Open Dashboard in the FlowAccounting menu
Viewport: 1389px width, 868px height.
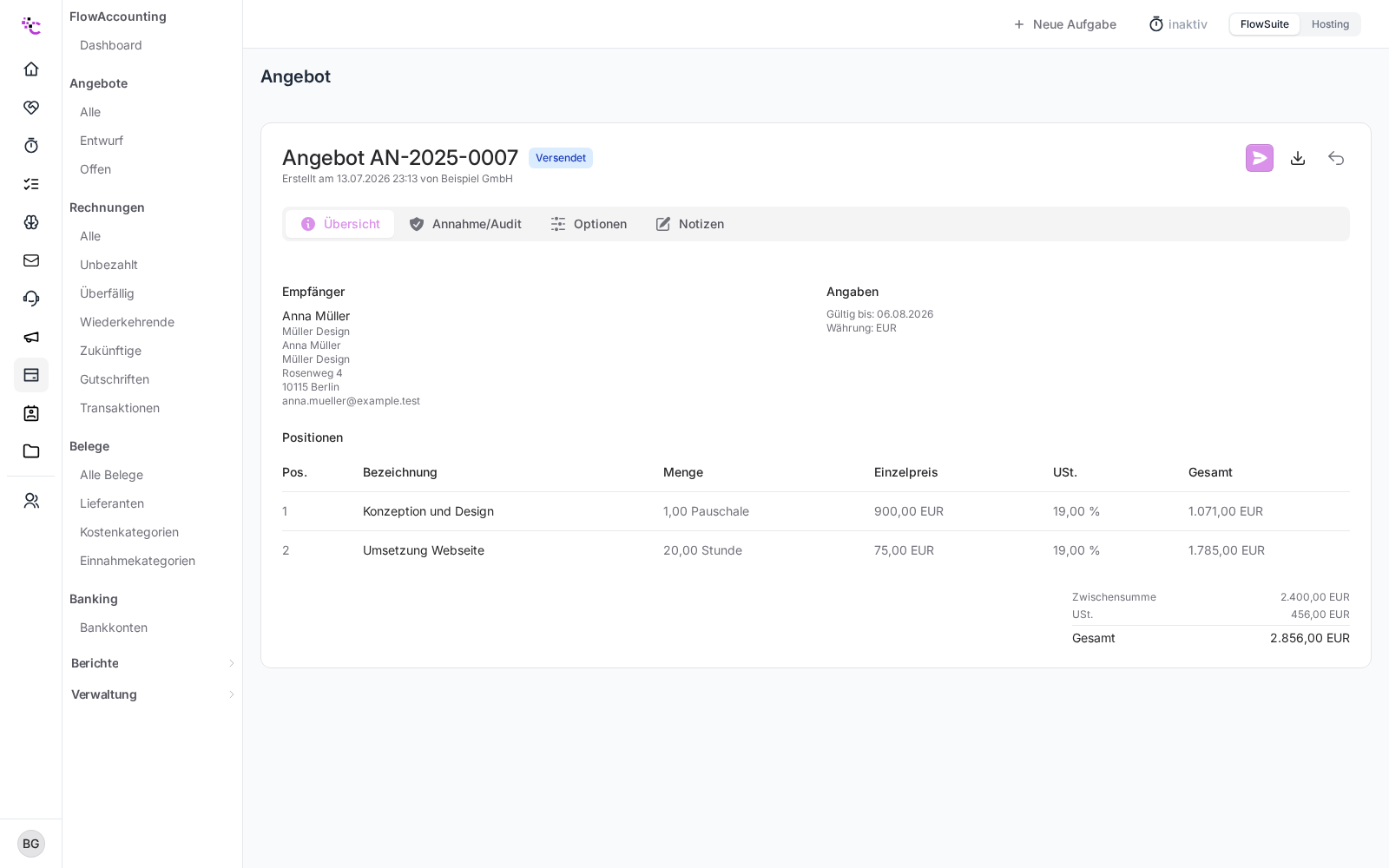pyautogui.click(x=111, y=45)
